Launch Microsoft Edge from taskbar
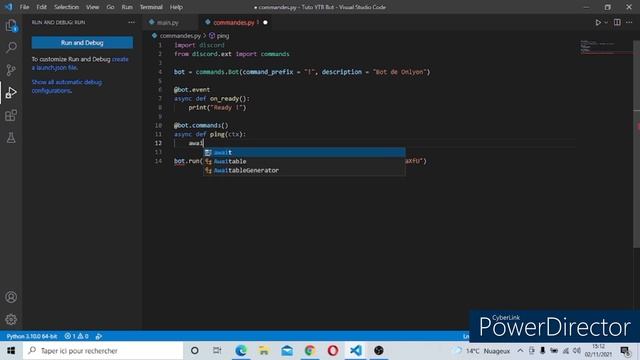The height and width of the screenshot is (360, 640). (241, 351)
